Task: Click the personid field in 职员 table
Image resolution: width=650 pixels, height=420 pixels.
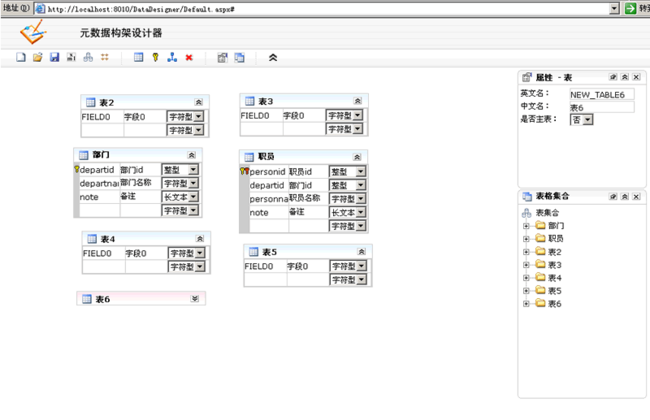Action: click(x=267, y=172)
